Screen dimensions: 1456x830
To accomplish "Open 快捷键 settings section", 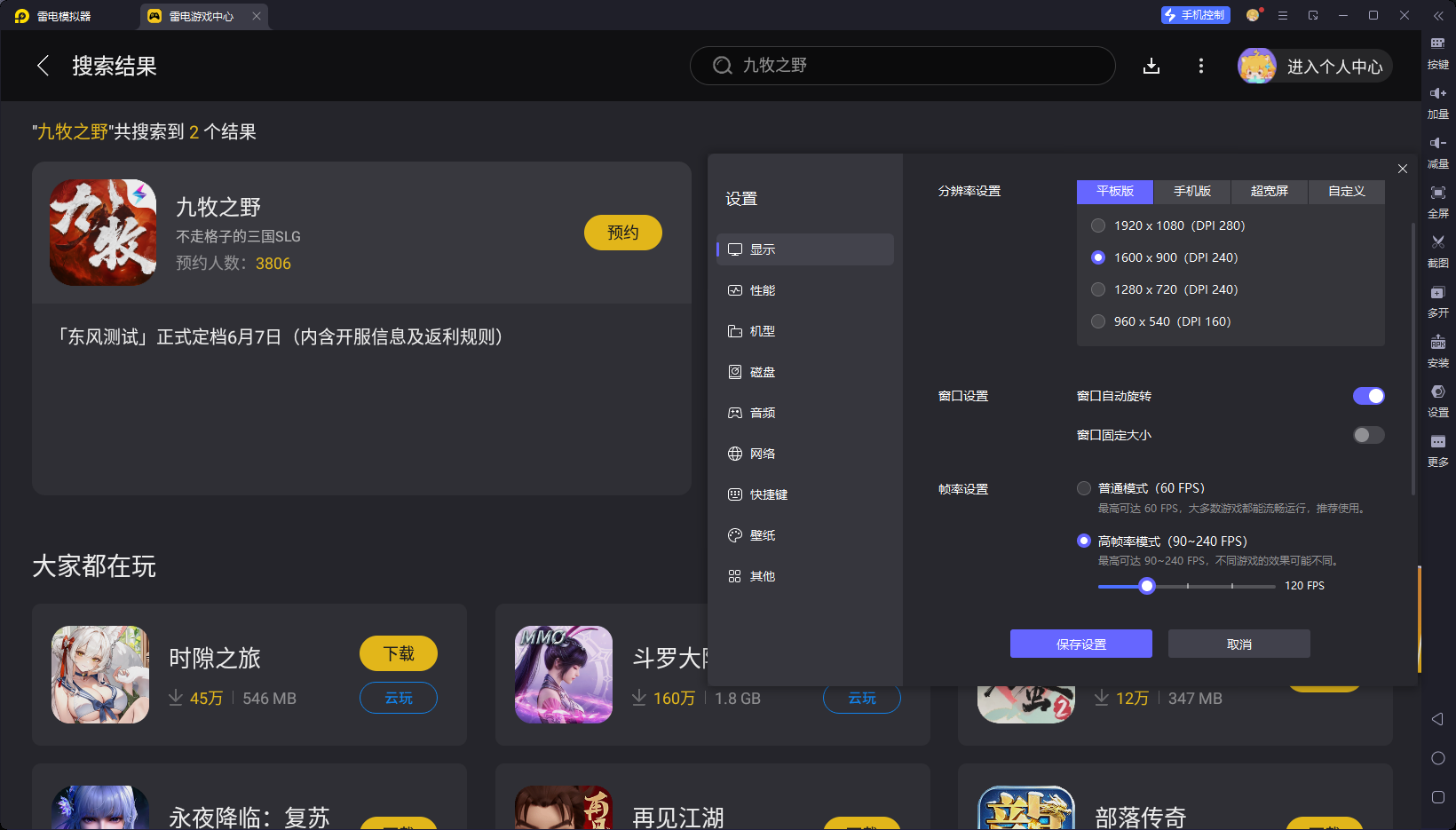I will (805, 494).
